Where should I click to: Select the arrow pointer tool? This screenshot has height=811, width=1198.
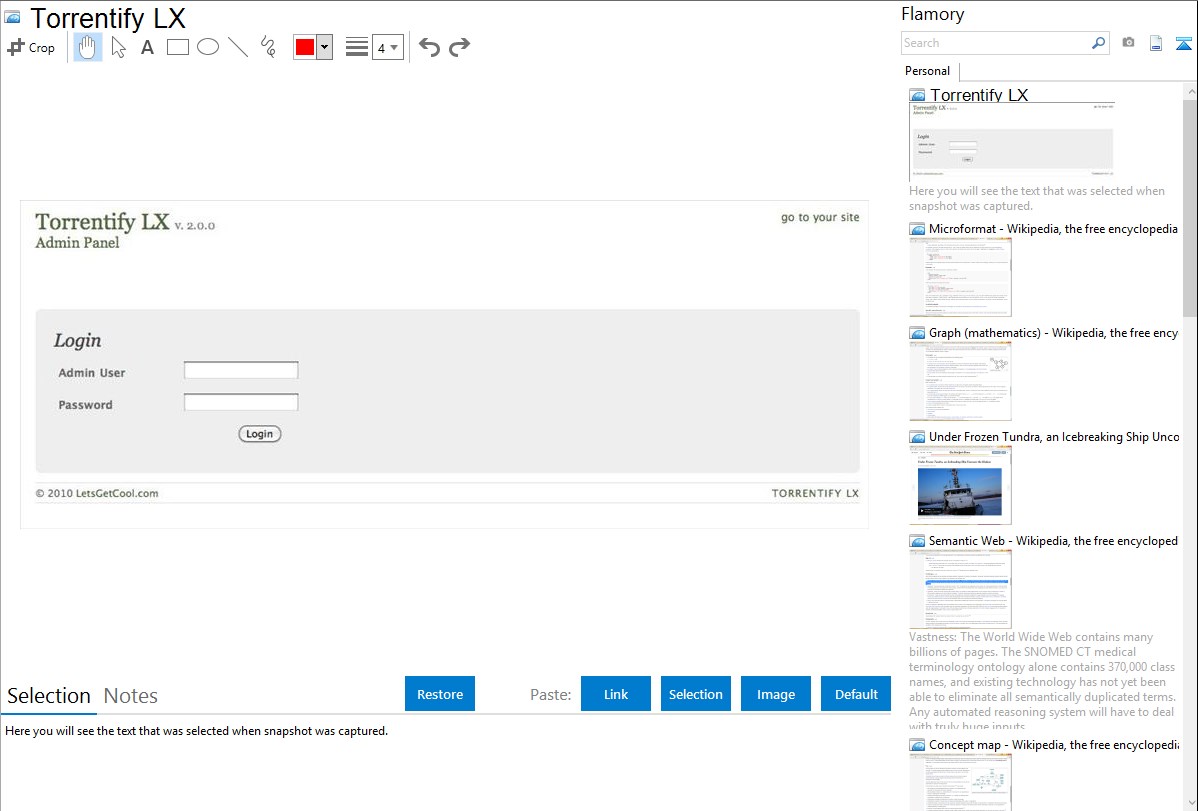[x=118, y=47]
